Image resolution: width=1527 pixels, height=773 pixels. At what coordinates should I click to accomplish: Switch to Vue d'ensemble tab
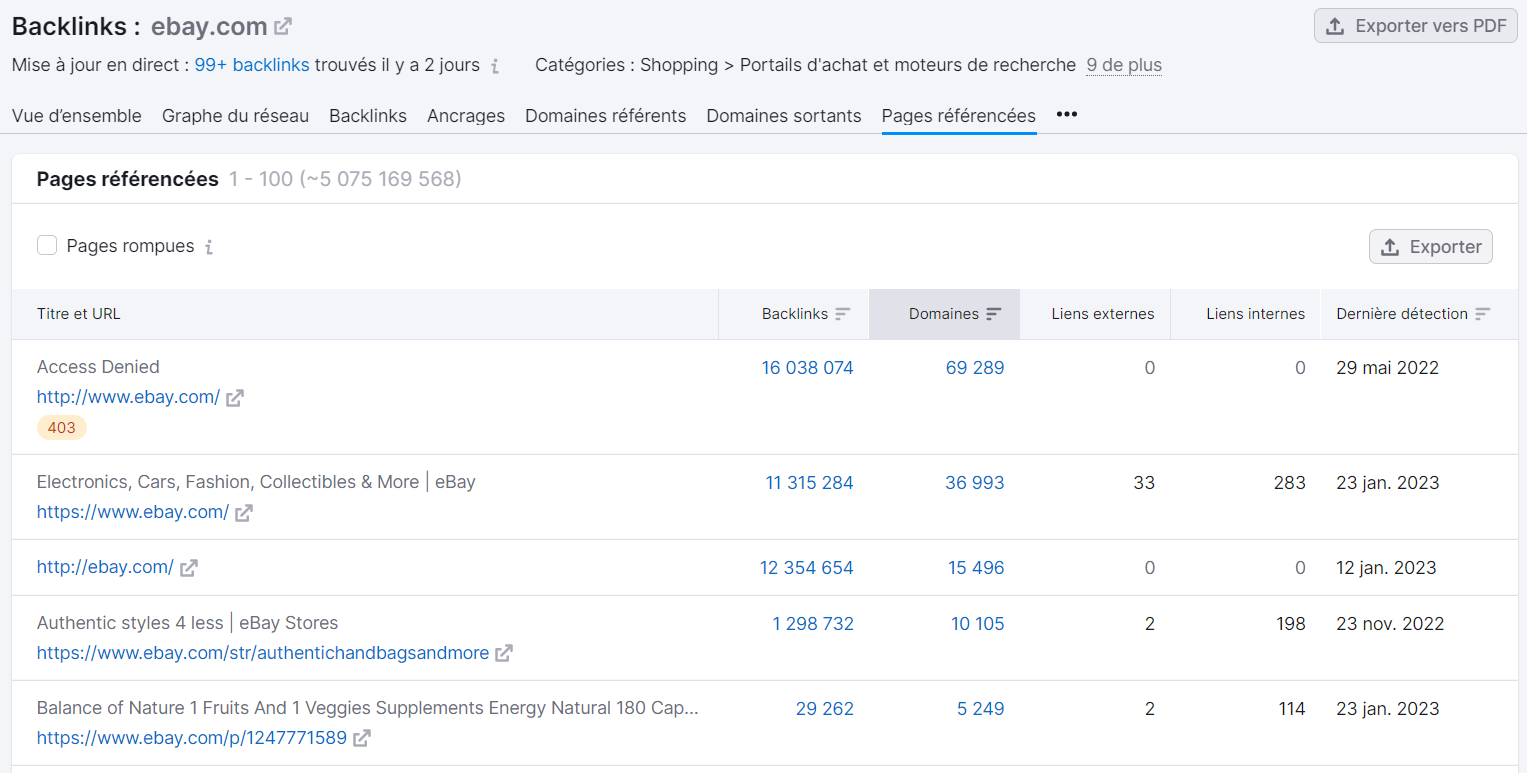click(x=77, y=116)
